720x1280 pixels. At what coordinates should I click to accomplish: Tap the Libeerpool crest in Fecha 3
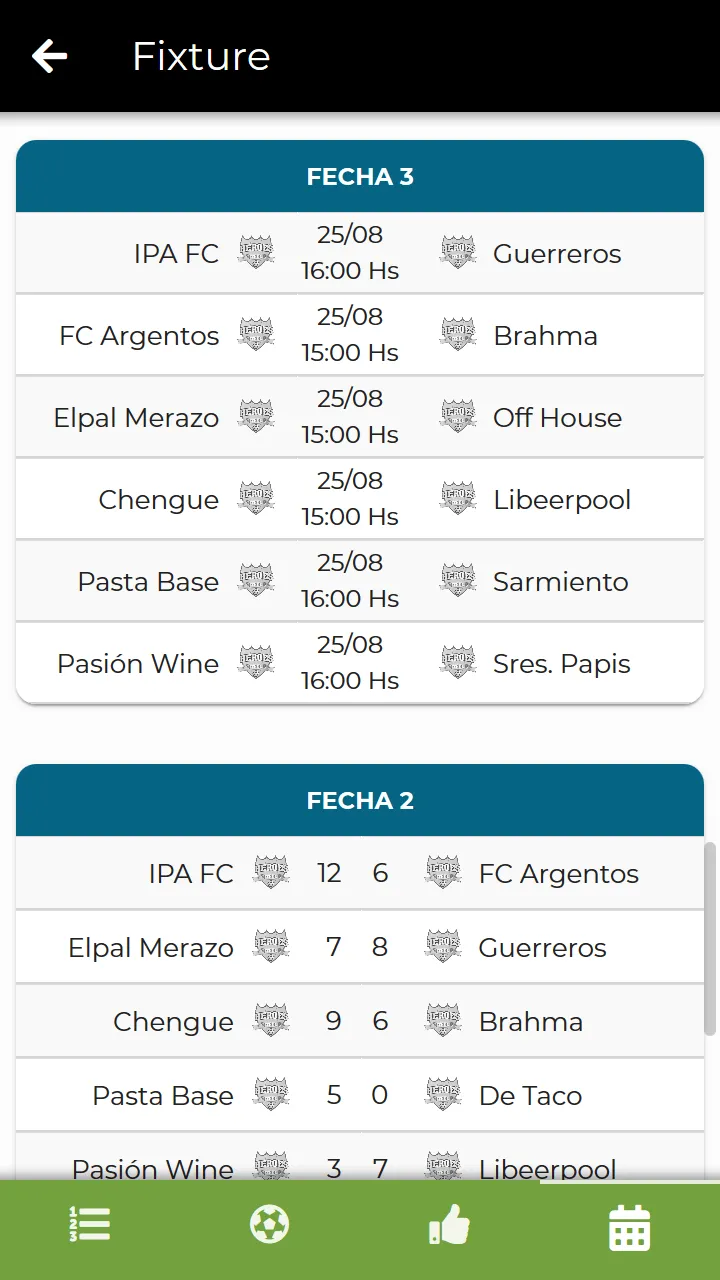click(x=458, y=498)
